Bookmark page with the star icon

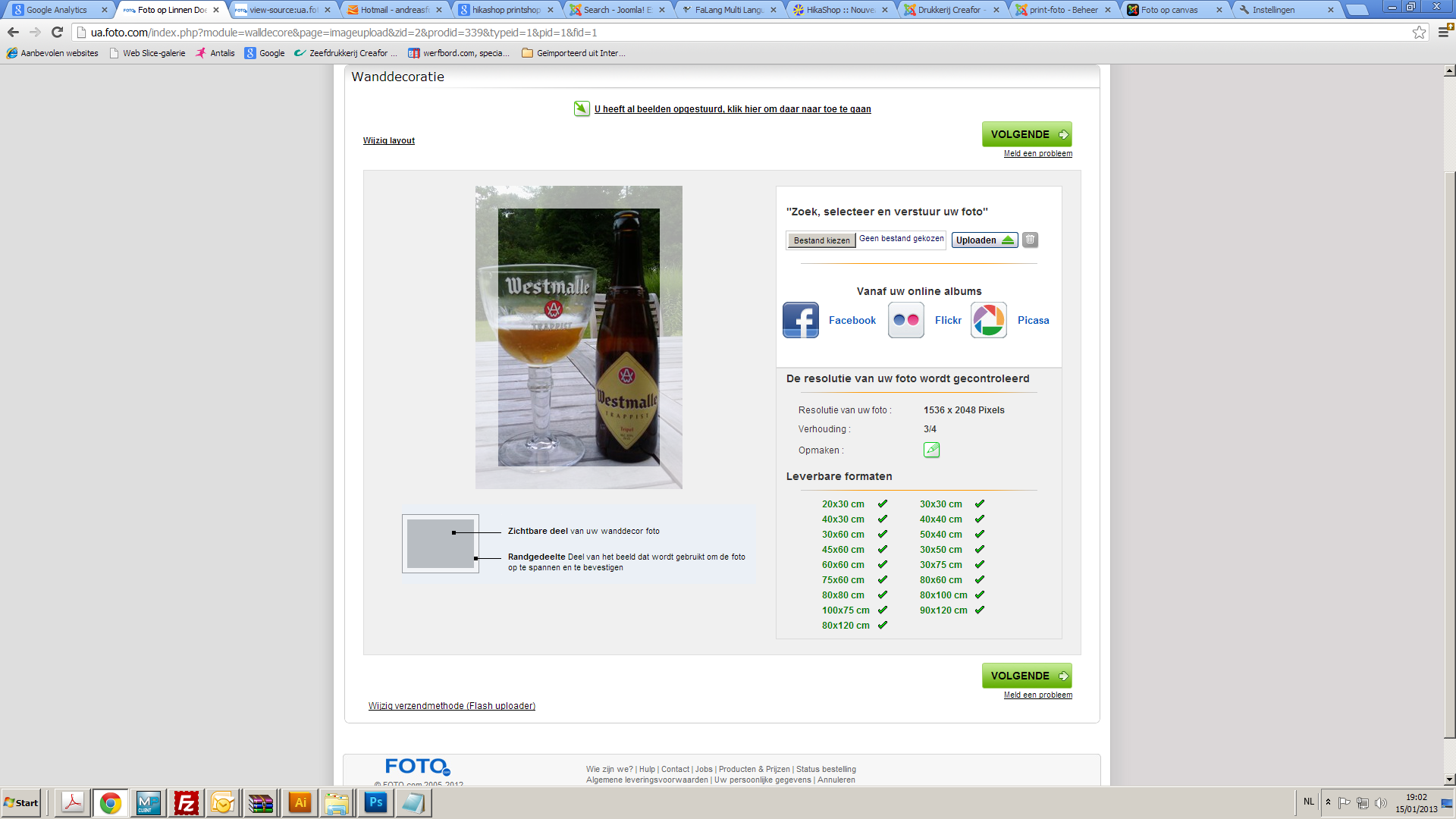pos(1419,32)
